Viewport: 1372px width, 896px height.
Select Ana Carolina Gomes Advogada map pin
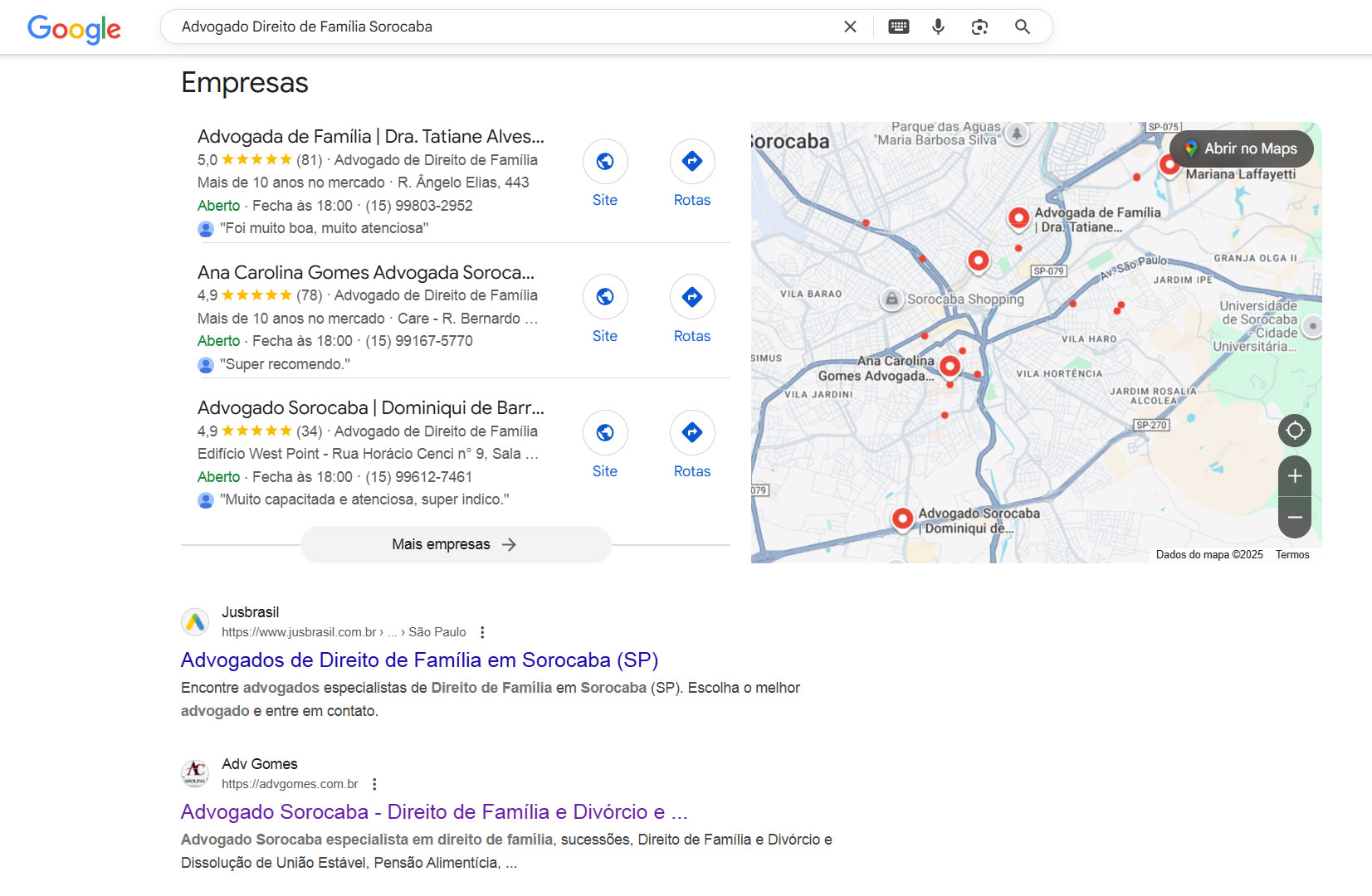point(950,365)
